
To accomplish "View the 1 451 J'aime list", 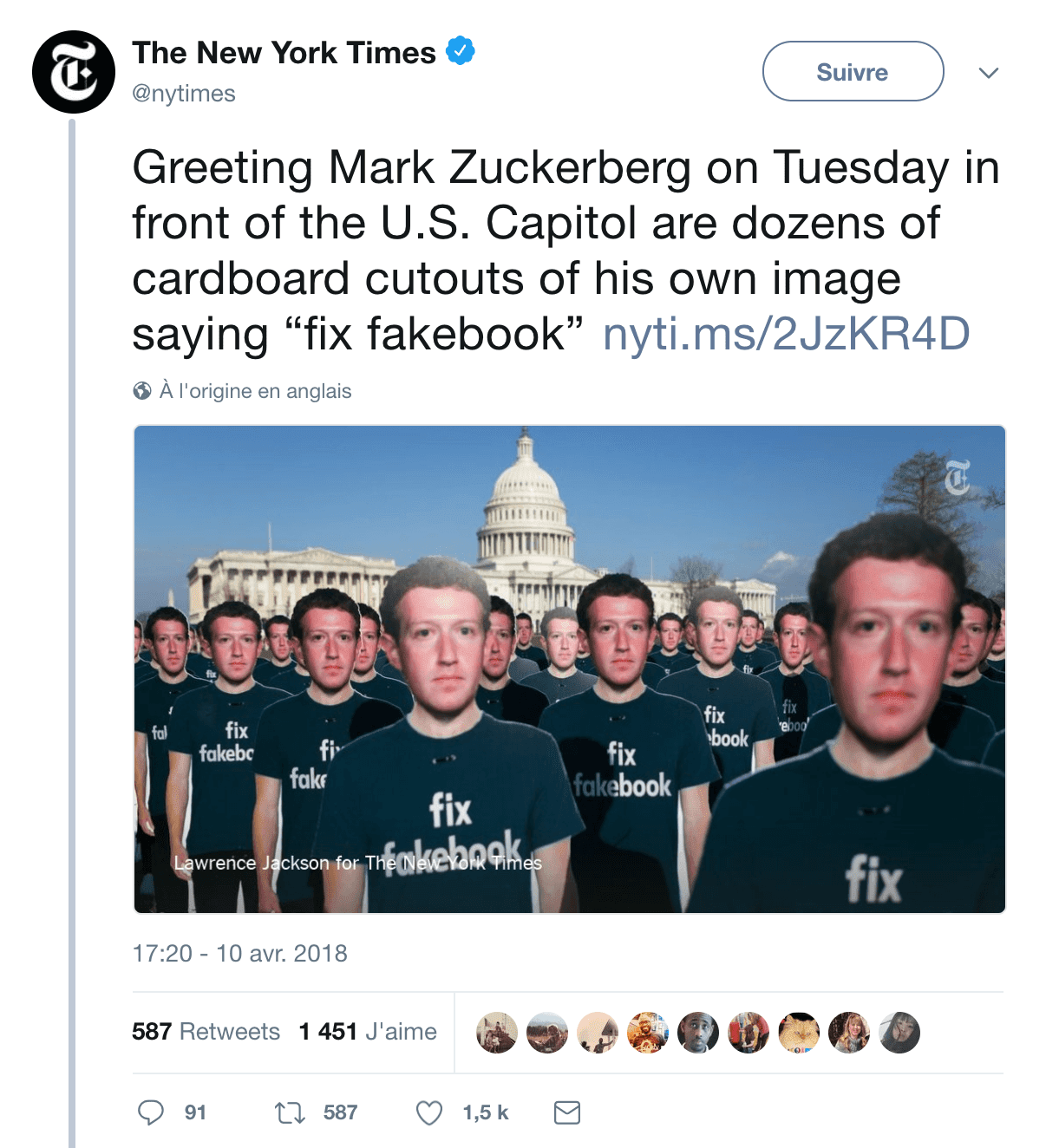I will pyautogui.click(x=368, y=1032).
